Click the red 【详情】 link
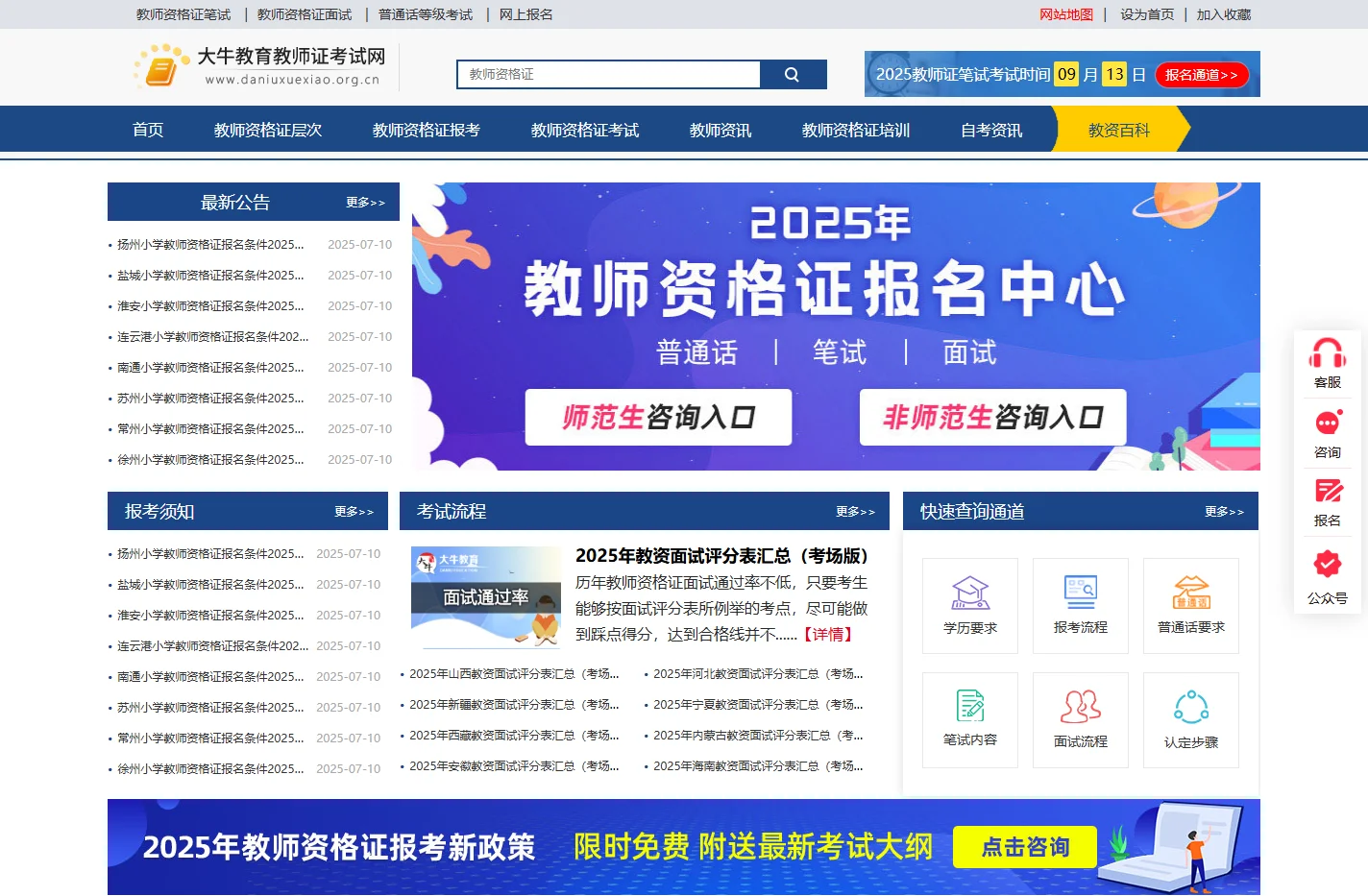This screenshot has width=1368, height=896. [x=828, y=635]
